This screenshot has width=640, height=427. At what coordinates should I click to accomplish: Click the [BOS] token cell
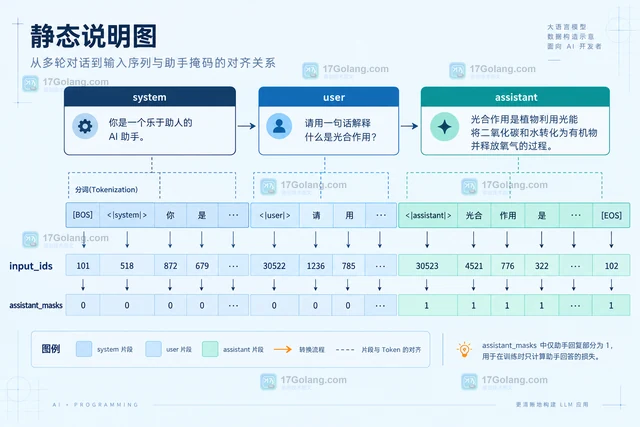[x=82, y=215]
